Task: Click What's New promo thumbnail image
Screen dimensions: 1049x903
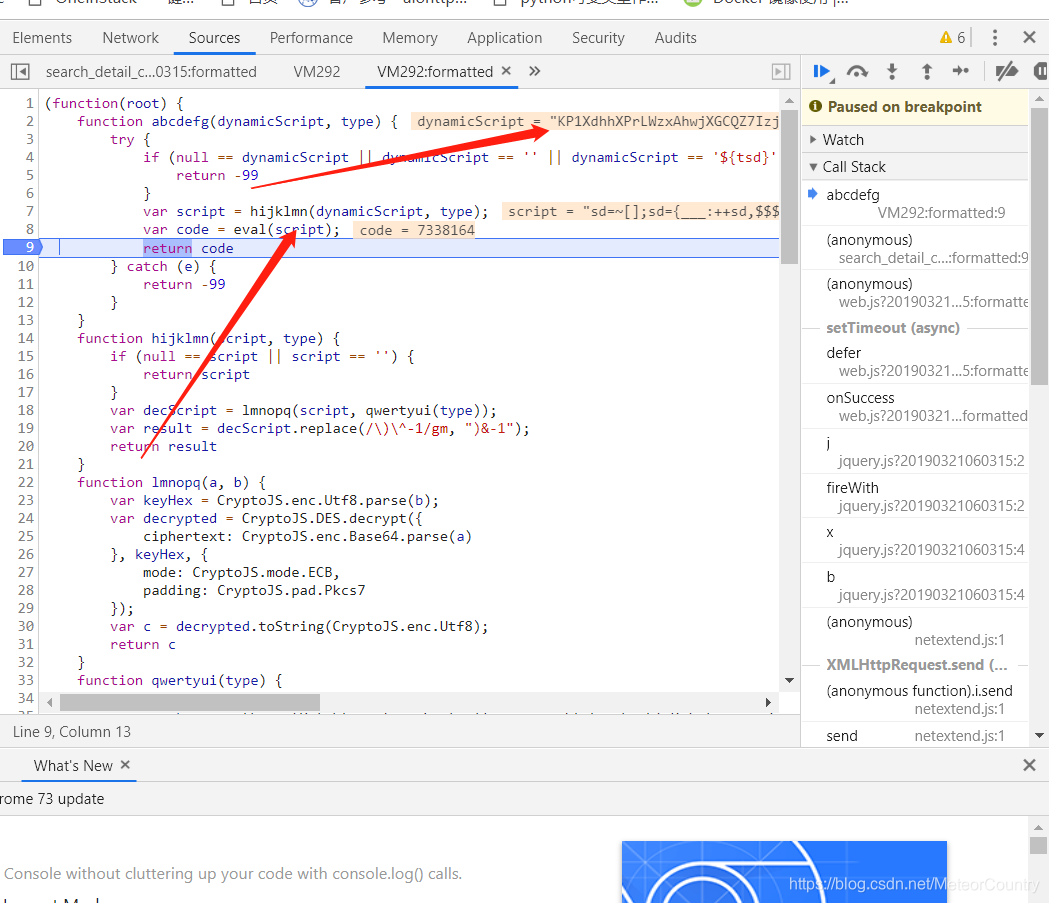Action: point(784,872)
